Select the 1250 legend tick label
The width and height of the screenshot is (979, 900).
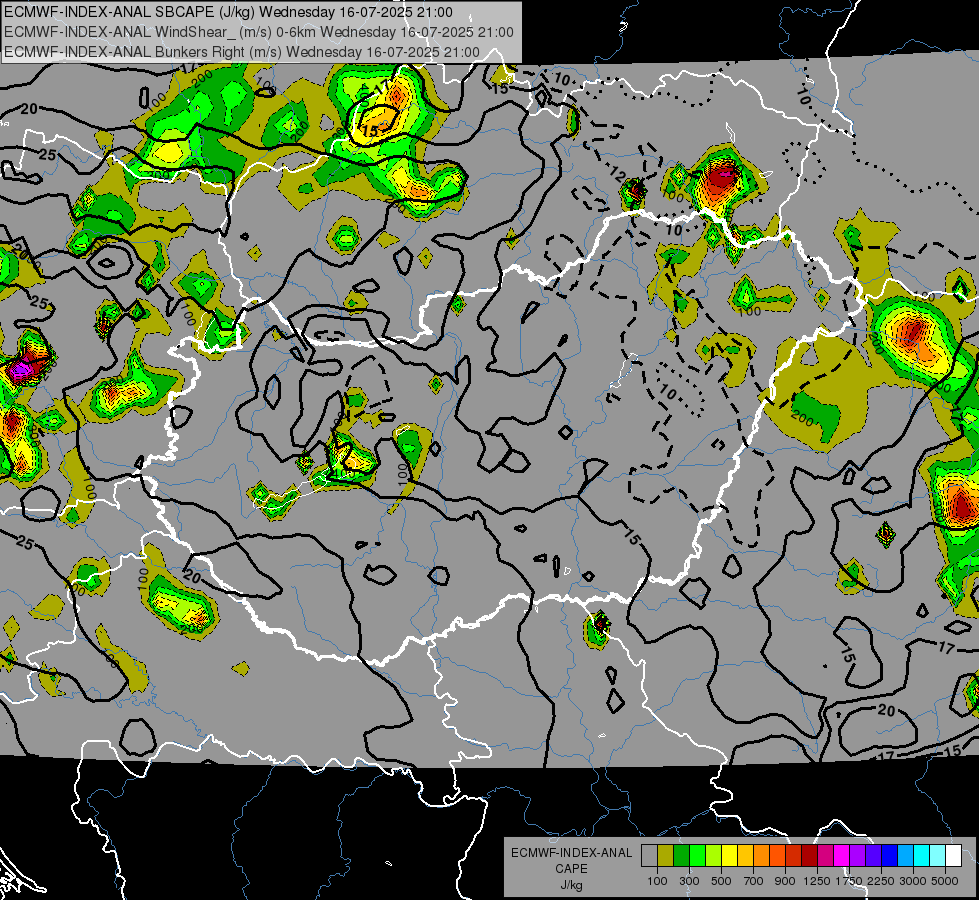coord(817,881)
